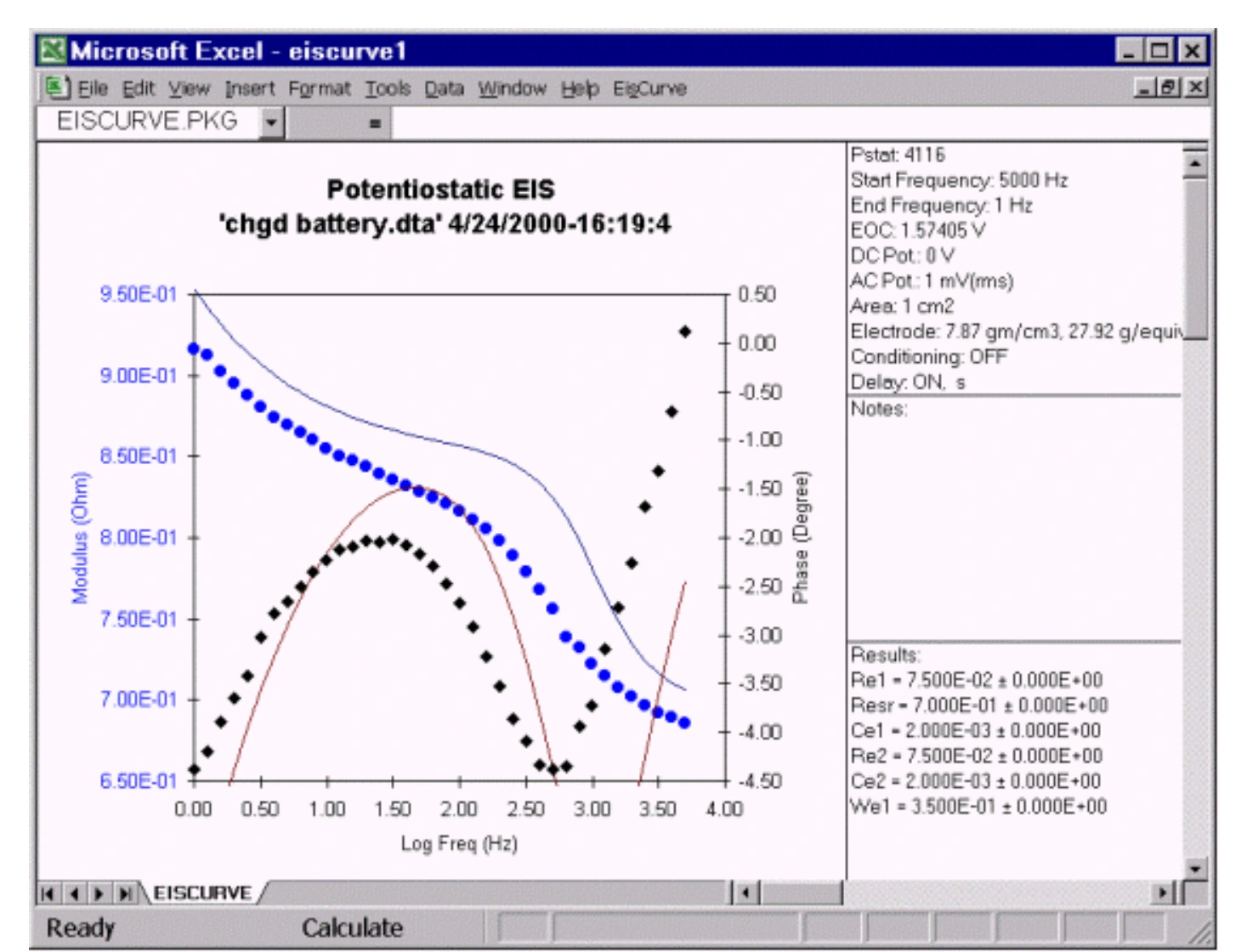Click the 'Modulus (Ohm)' axis label

[80, 538]
